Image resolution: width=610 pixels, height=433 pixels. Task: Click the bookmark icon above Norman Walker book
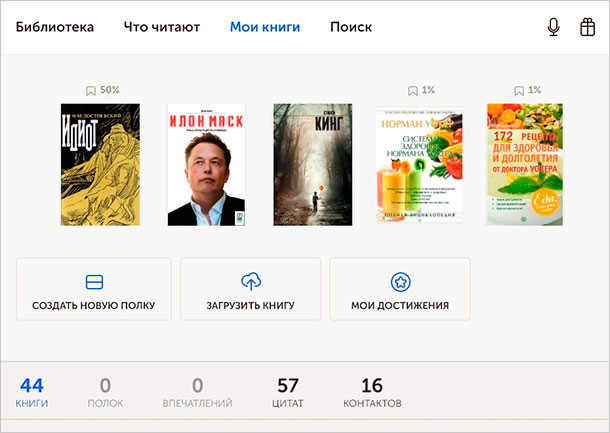click(413, 91)
